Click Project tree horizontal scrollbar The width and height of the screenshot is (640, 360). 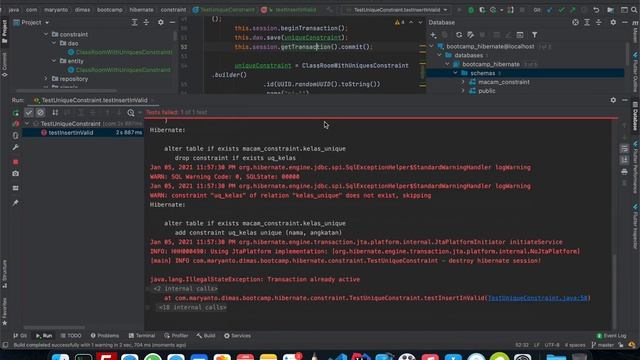click(x=66, y=91)
